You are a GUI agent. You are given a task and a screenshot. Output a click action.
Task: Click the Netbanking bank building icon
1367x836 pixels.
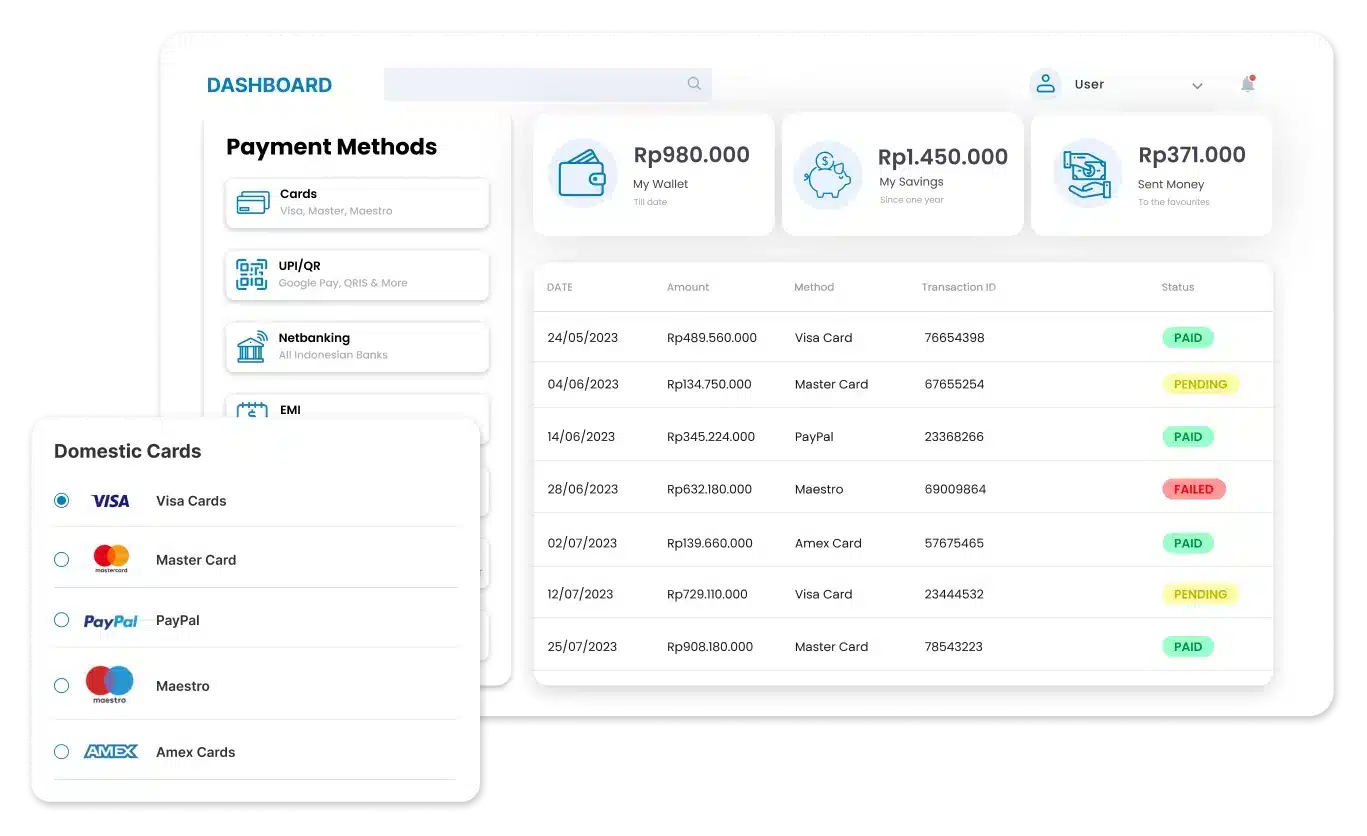click(x=251, y=346)
